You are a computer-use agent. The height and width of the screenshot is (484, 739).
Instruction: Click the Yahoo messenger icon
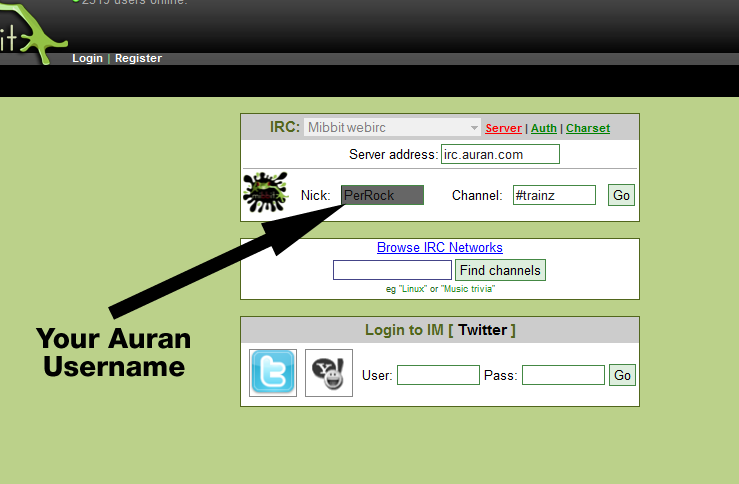(329, 373)
